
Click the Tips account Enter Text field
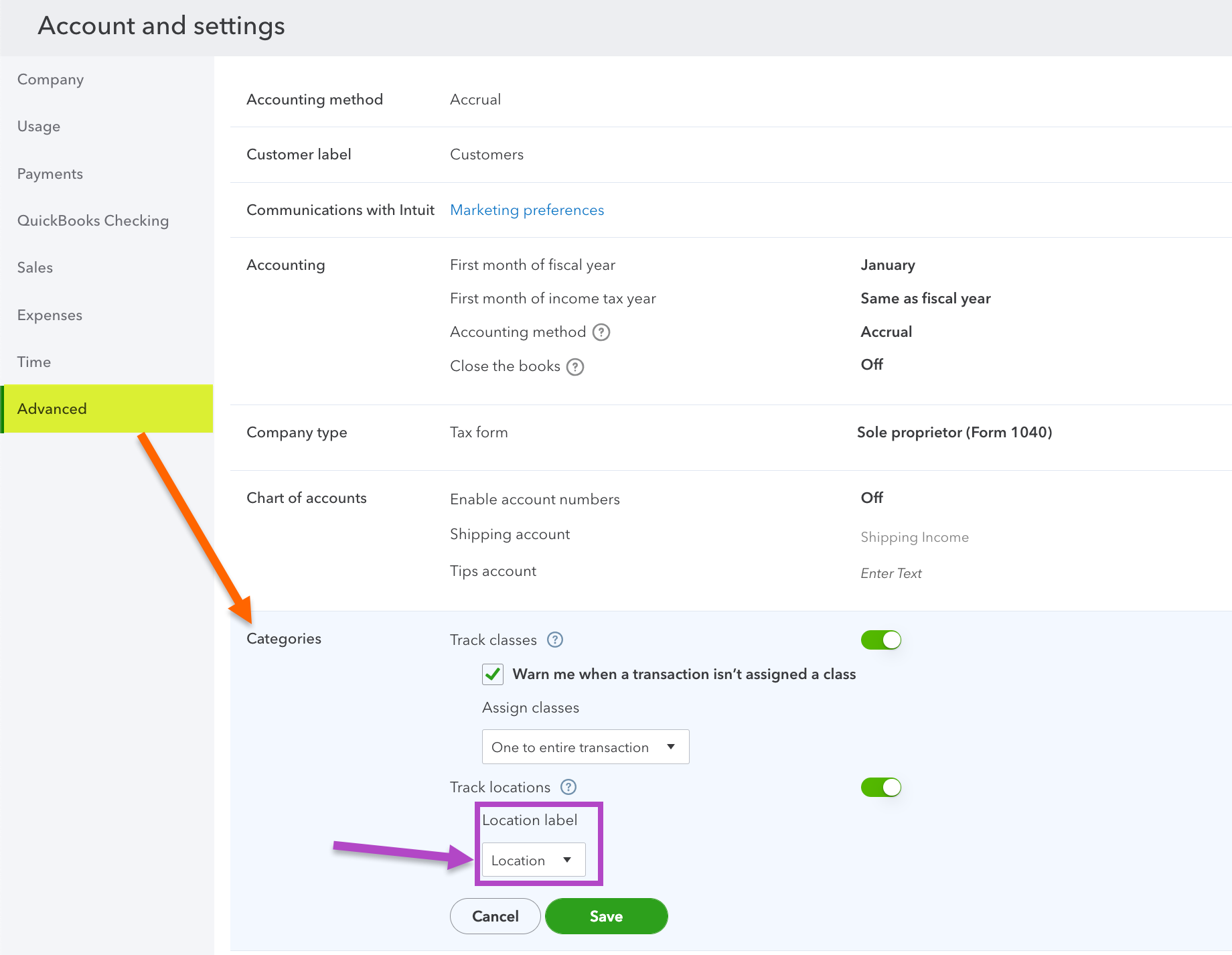pyautogui.click(x=891, y=573)
